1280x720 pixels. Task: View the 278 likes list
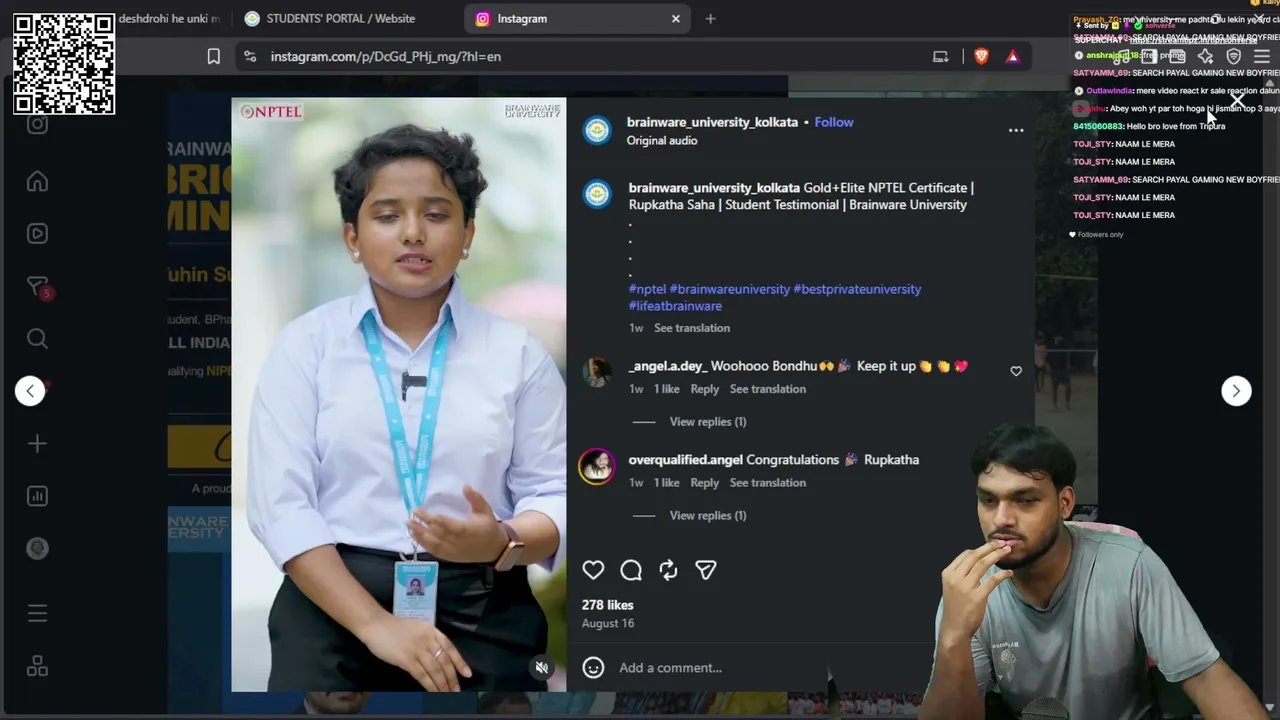pyautogui.click(x=608, y=605)
